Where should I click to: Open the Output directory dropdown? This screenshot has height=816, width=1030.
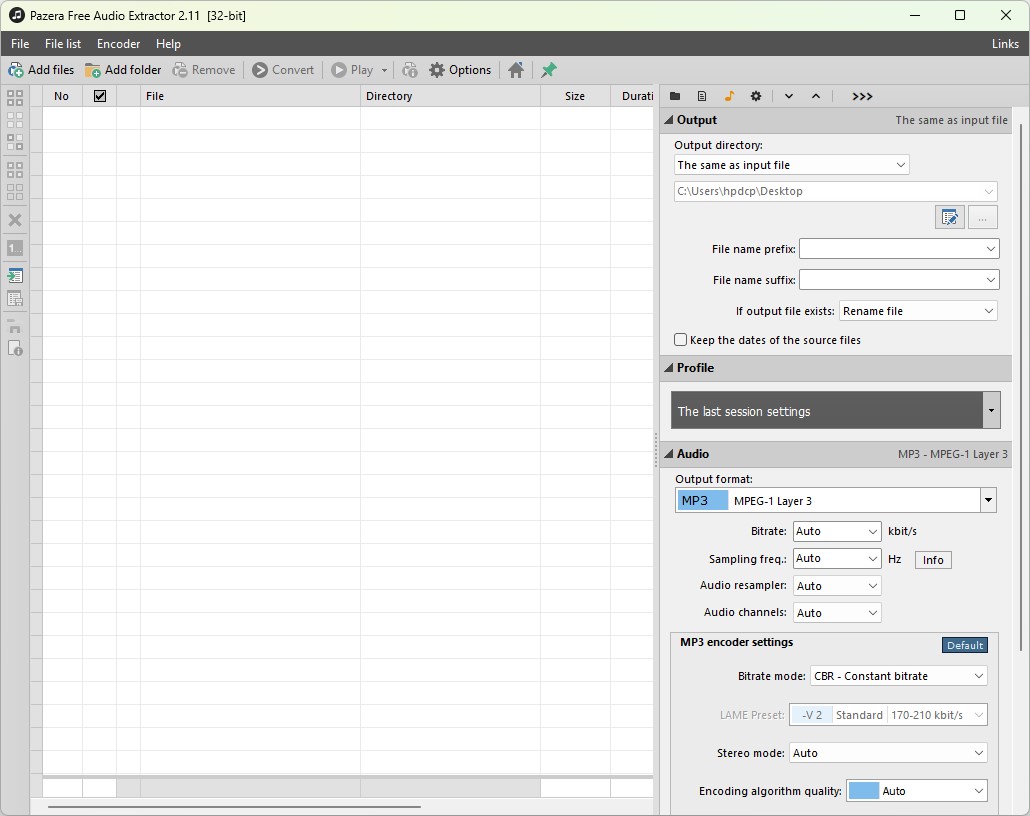792,165
